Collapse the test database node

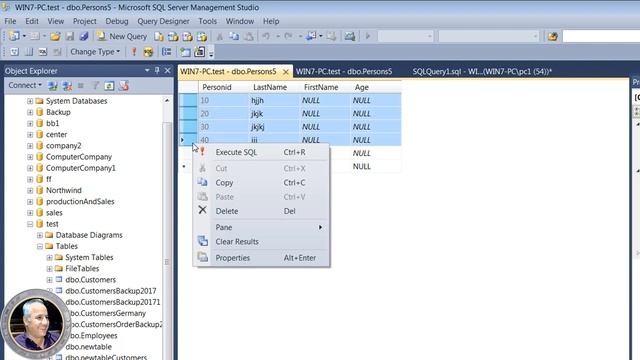pos(30,224)
